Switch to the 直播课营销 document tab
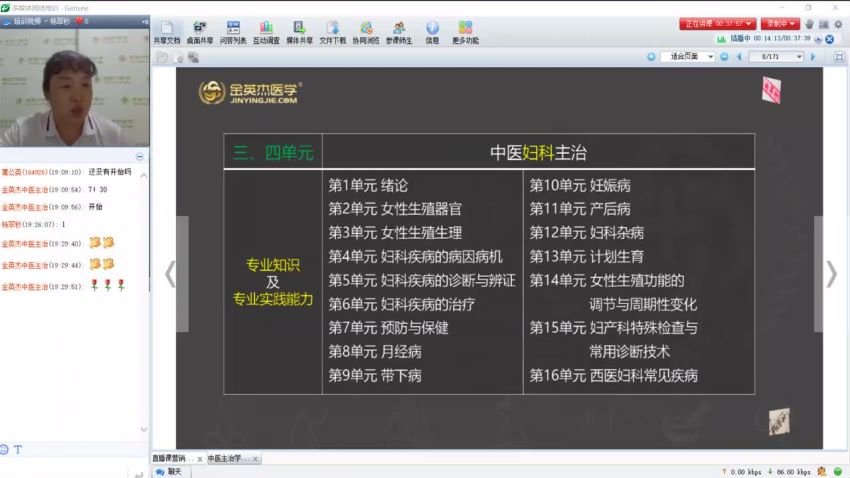Image resolution: width=850 pixels, height=478 pixels. [172, 458]
